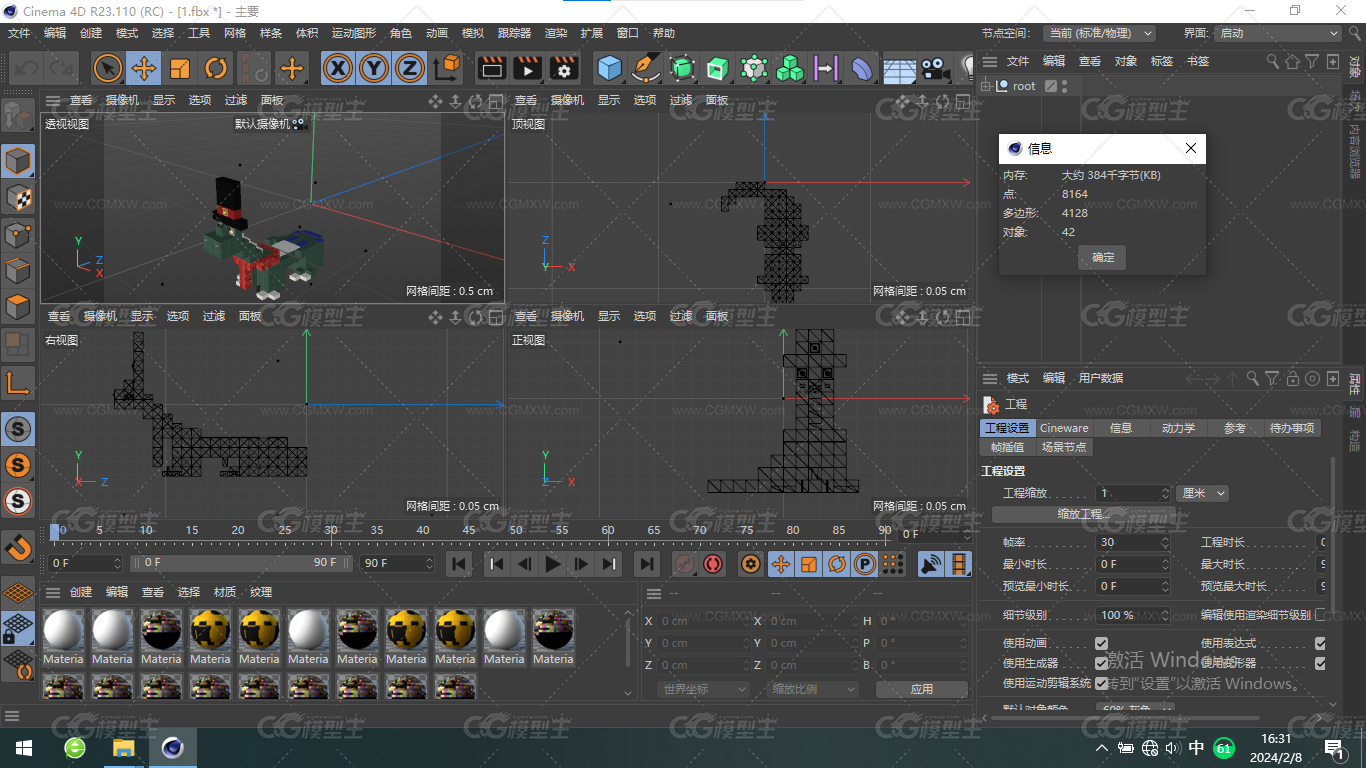Screen dimensions: 1366x768
Task: Switch the coordinate system icon
Action: 447,68
